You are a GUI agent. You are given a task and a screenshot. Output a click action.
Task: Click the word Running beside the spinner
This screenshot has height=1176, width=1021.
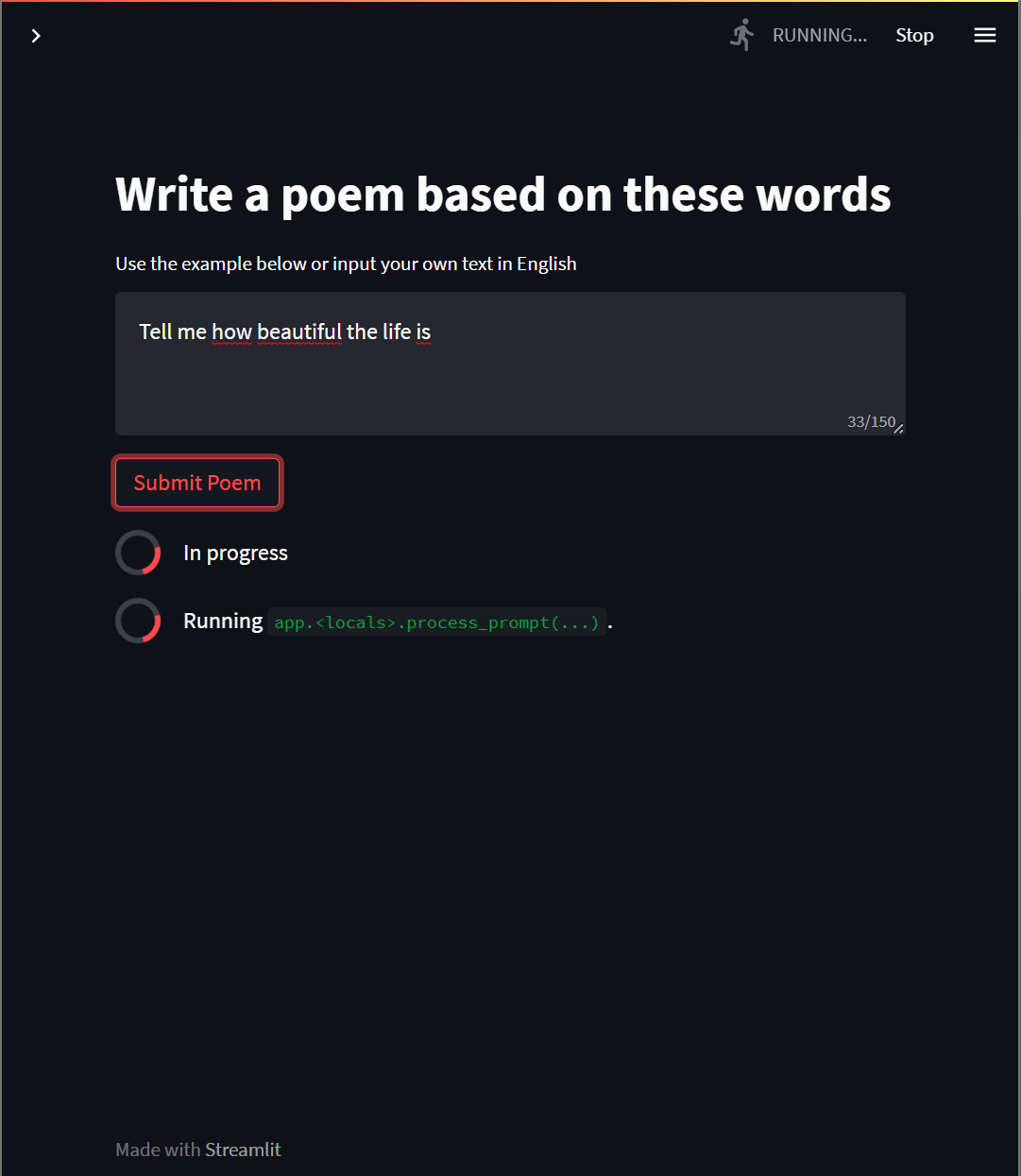coord(223,621)
